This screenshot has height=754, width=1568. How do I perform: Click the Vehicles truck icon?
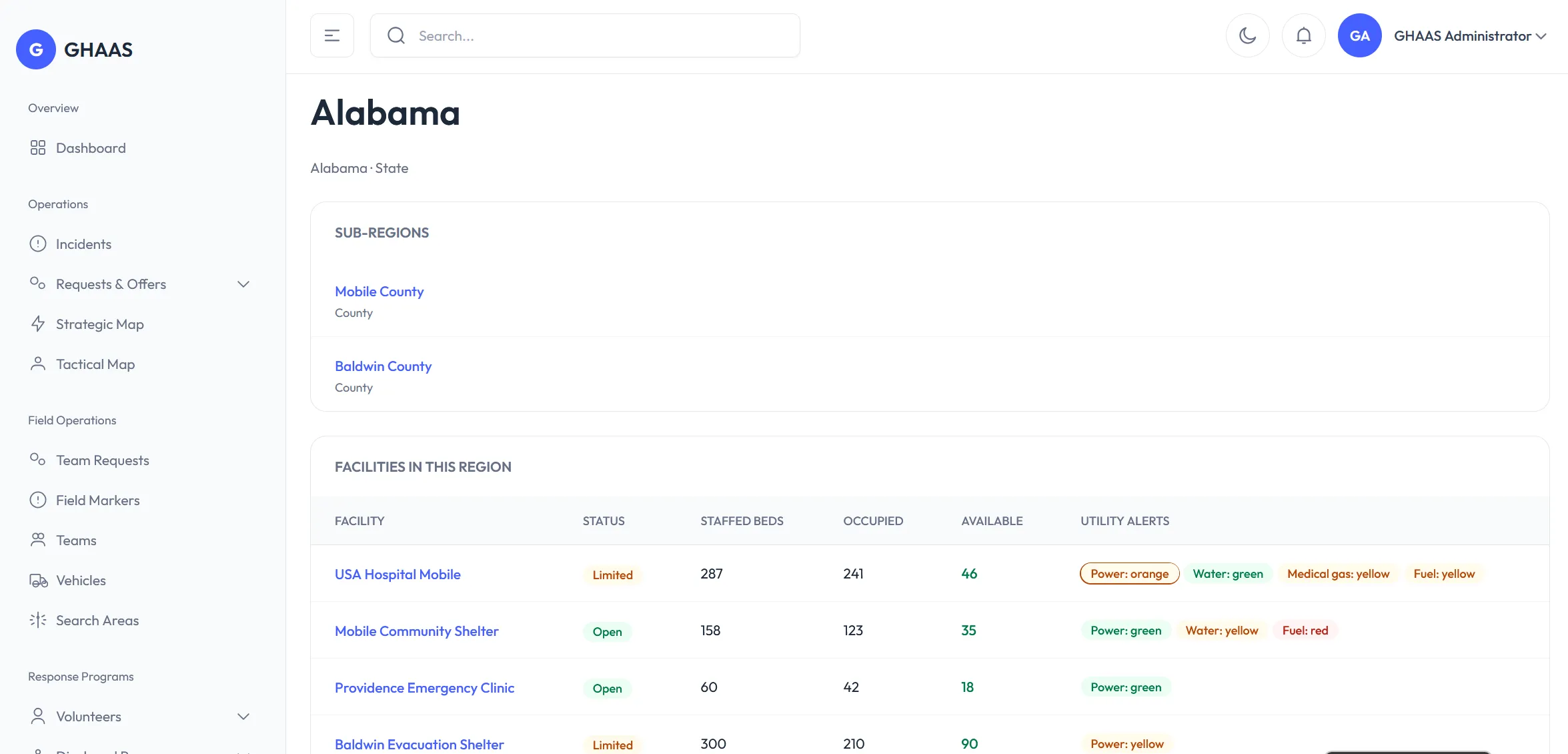[38, 581]
